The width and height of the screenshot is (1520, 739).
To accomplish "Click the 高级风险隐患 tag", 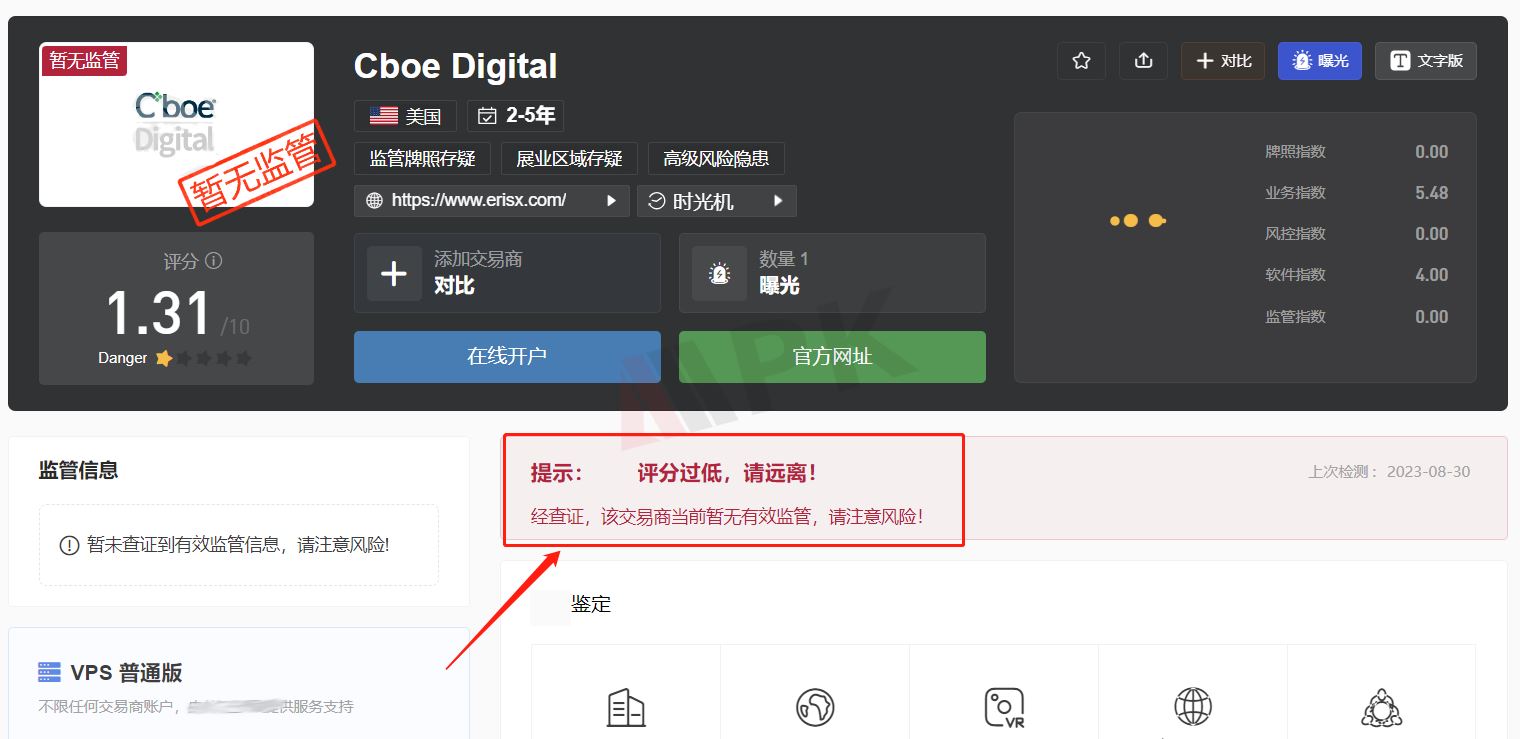I will tap(716, 158).
